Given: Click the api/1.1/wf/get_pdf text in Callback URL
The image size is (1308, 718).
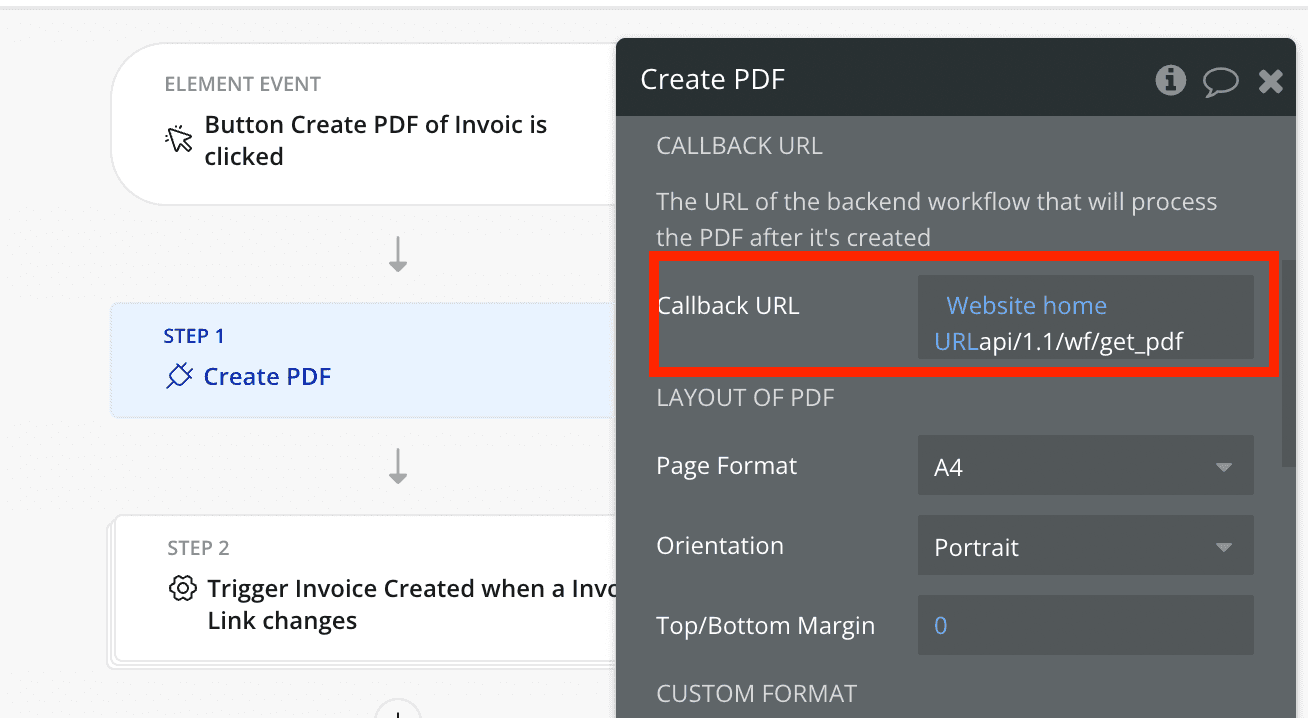Looking at the screenshot, I should [x=1081, y=342].
